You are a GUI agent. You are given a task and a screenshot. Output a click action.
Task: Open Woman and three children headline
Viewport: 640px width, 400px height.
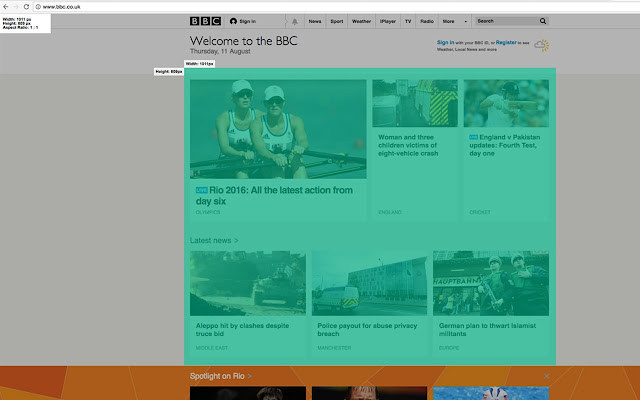coord(408,145)
